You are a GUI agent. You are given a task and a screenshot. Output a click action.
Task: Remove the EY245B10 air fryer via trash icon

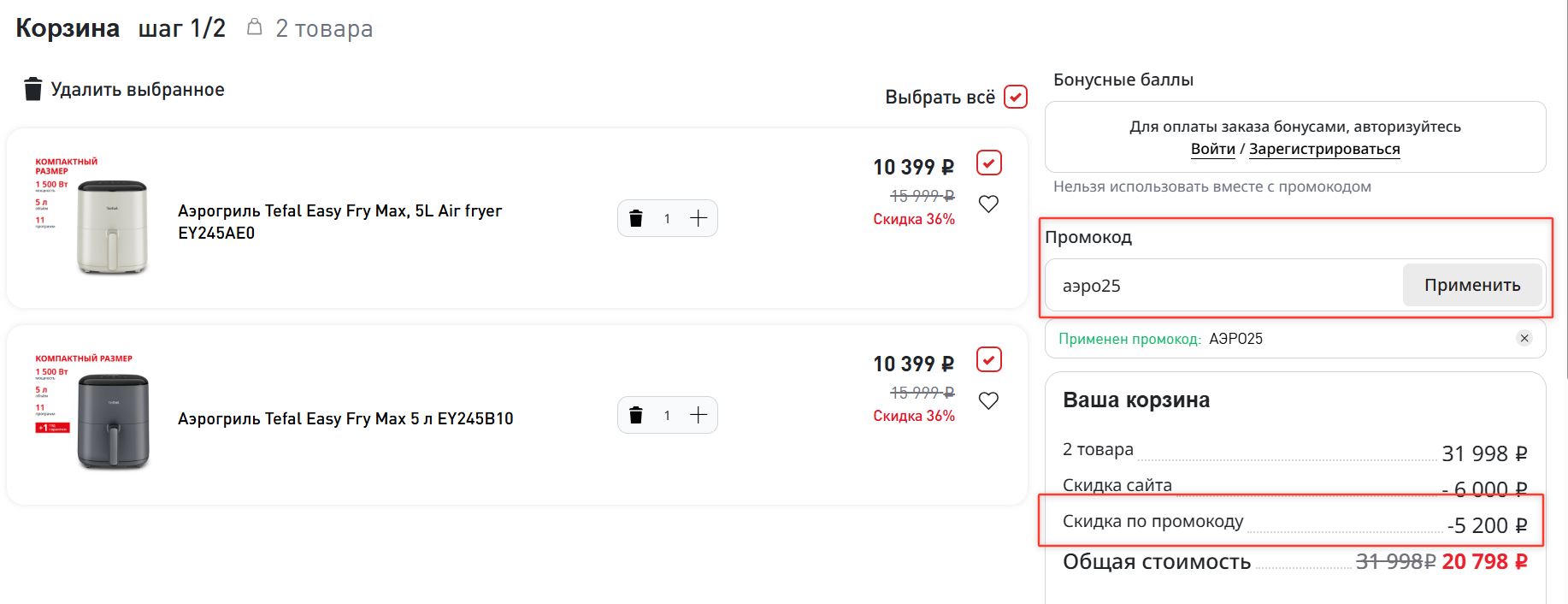636,416
